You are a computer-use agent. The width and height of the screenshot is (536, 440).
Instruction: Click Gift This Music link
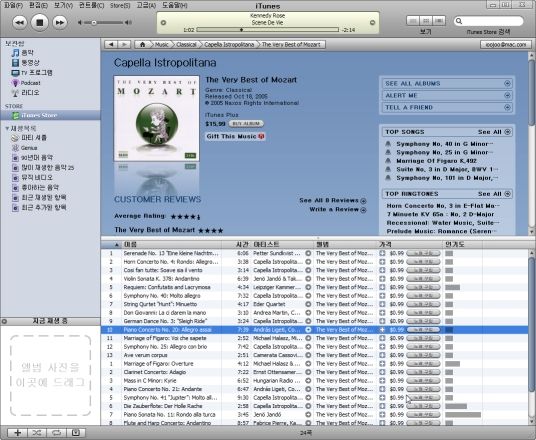[x=235, y=136]
